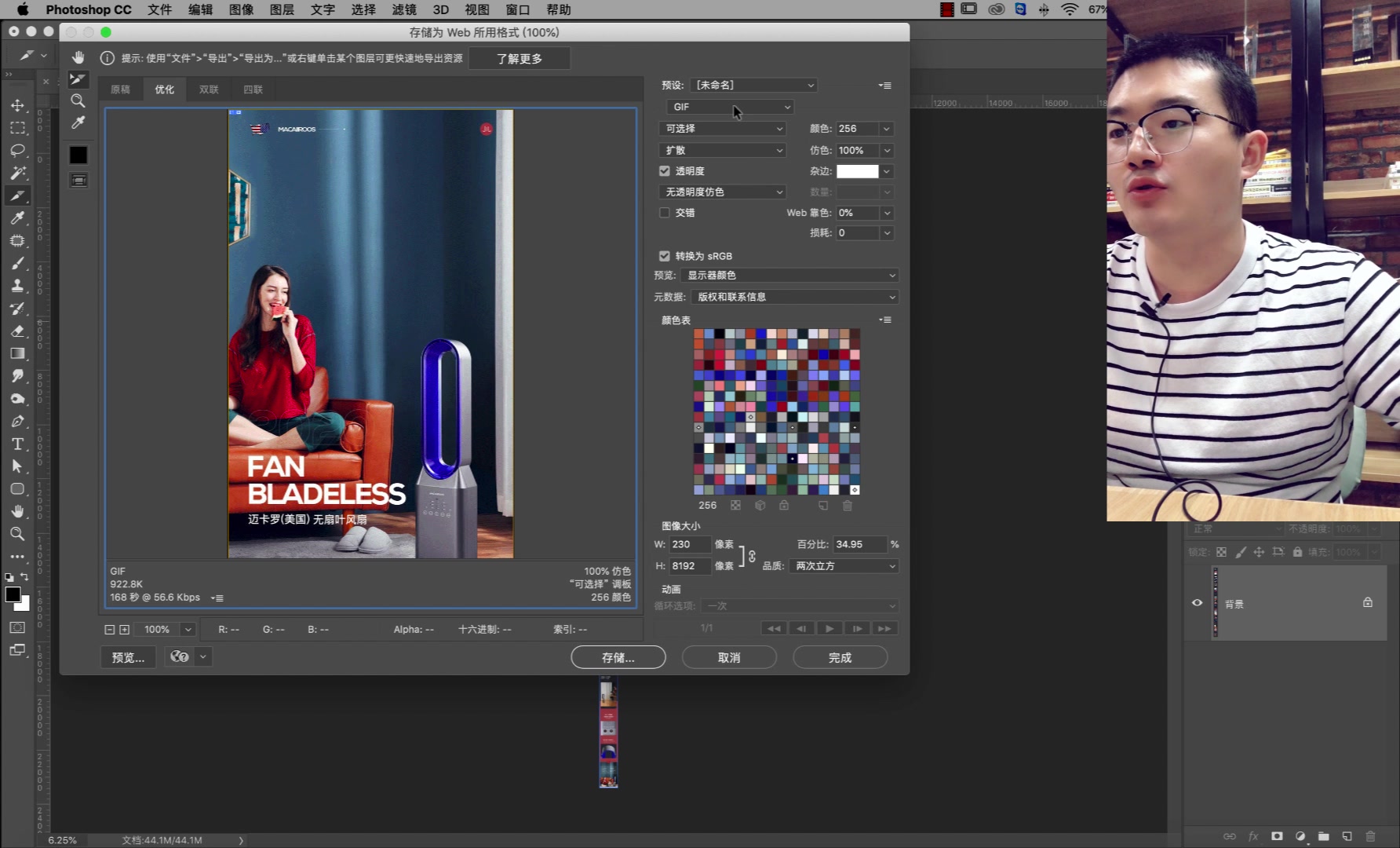1400x848 pixels.
Task: Click the black eyedropper color swatch
Action: point(78,155)
